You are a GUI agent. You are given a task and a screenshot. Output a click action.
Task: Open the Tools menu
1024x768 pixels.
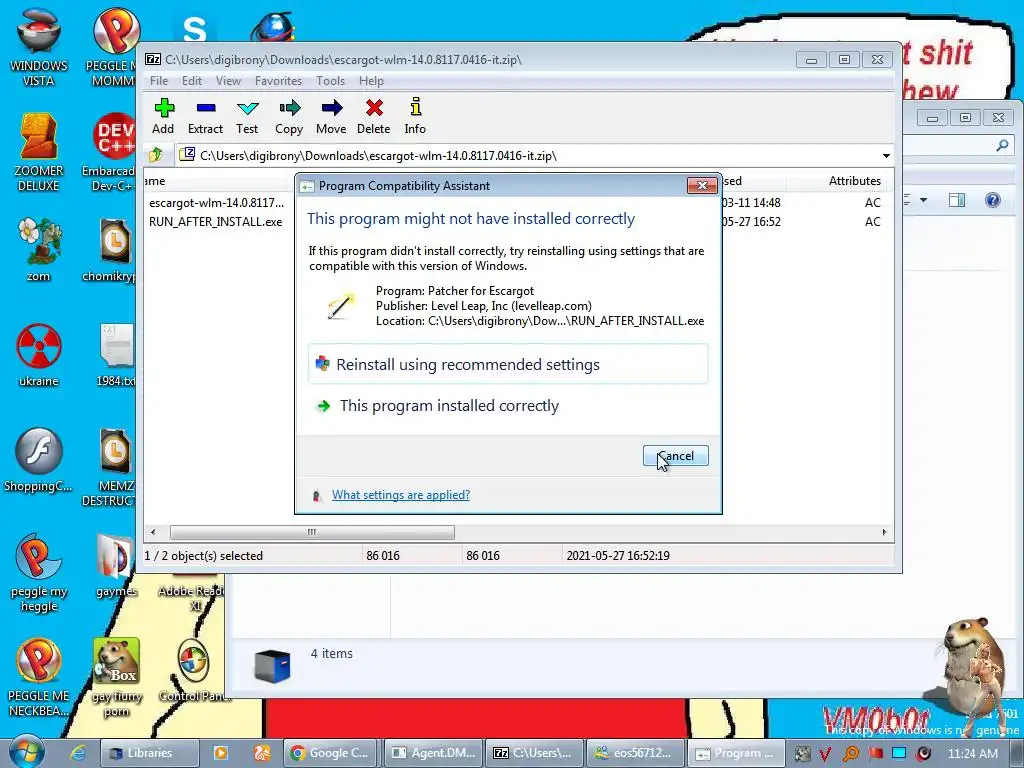coord(330,81)
